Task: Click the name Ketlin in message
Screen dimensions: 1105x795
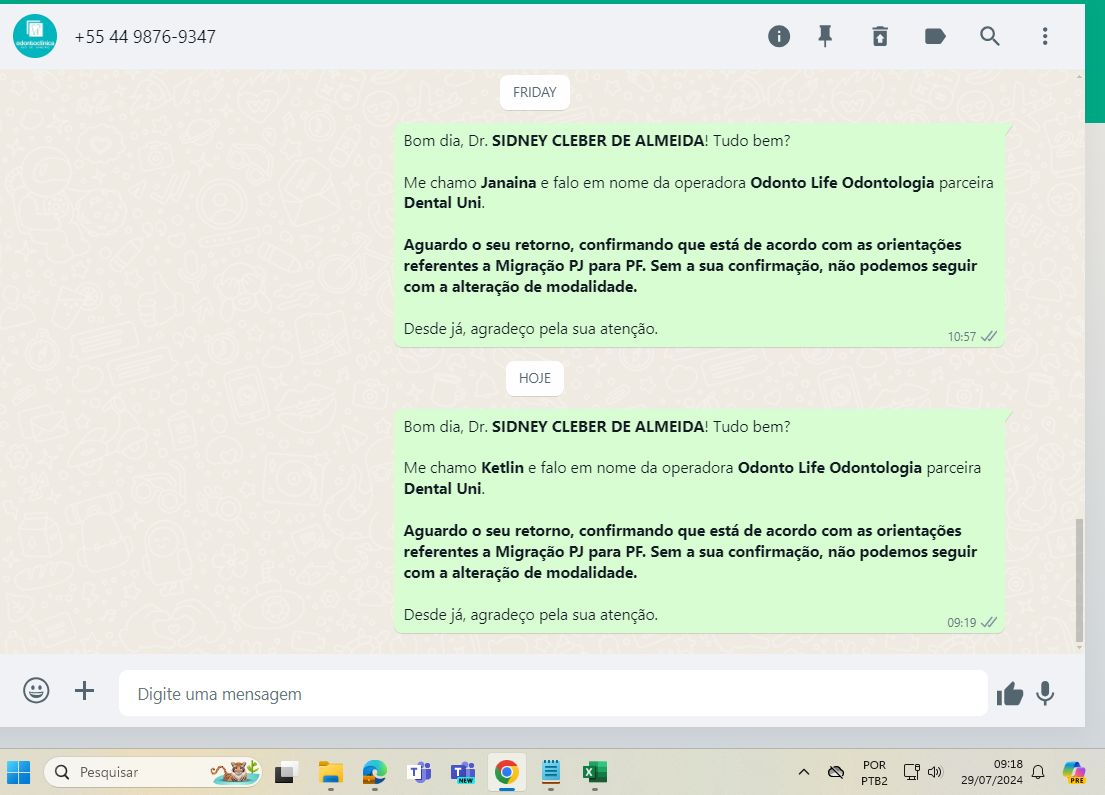Action: click(x=502, y=468)
